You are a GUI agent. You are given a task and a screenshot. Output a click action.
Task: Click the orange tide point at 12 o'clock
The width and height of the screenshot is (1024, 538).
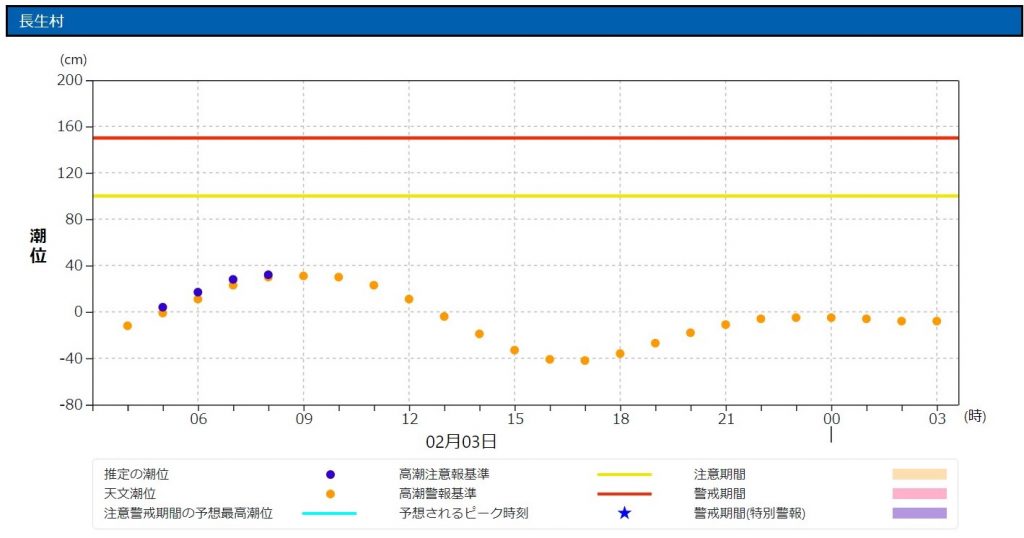coord(409,299)
